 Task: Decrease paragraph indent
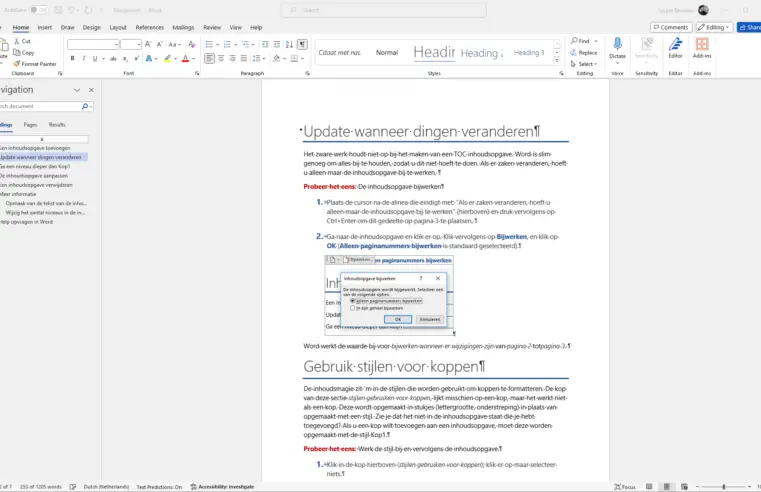click(265, 44)
